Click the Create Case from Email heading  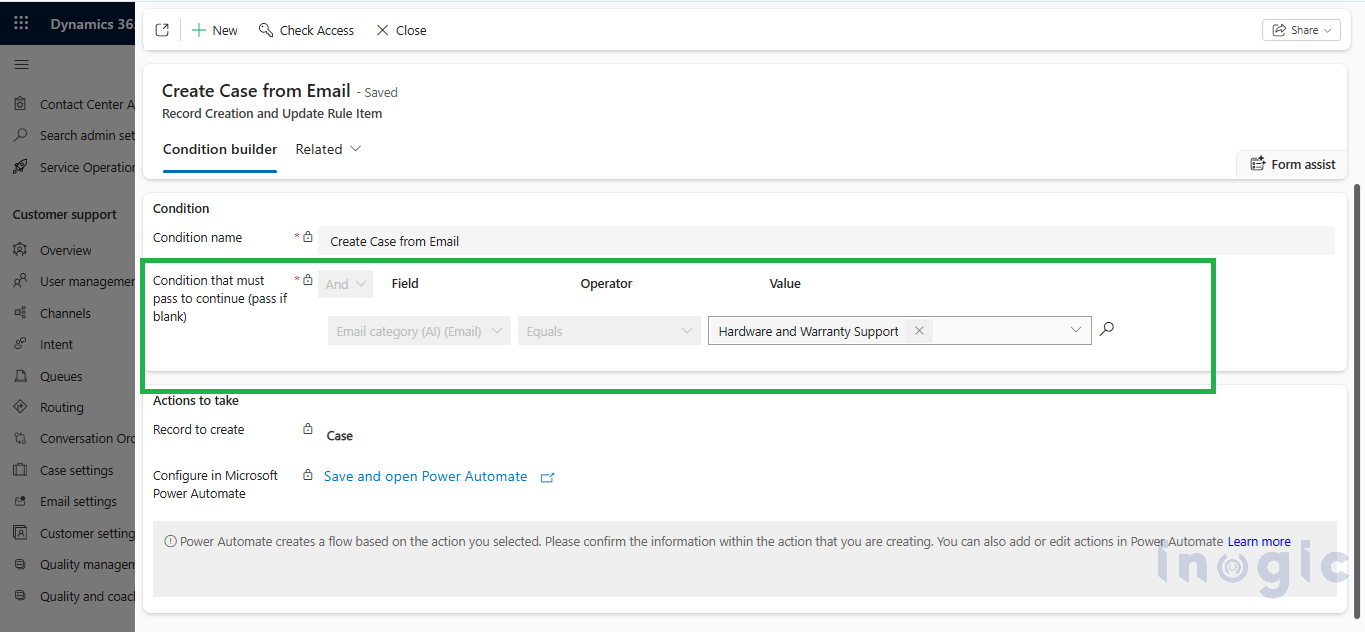pyautogui.click(x=256, y=91)
